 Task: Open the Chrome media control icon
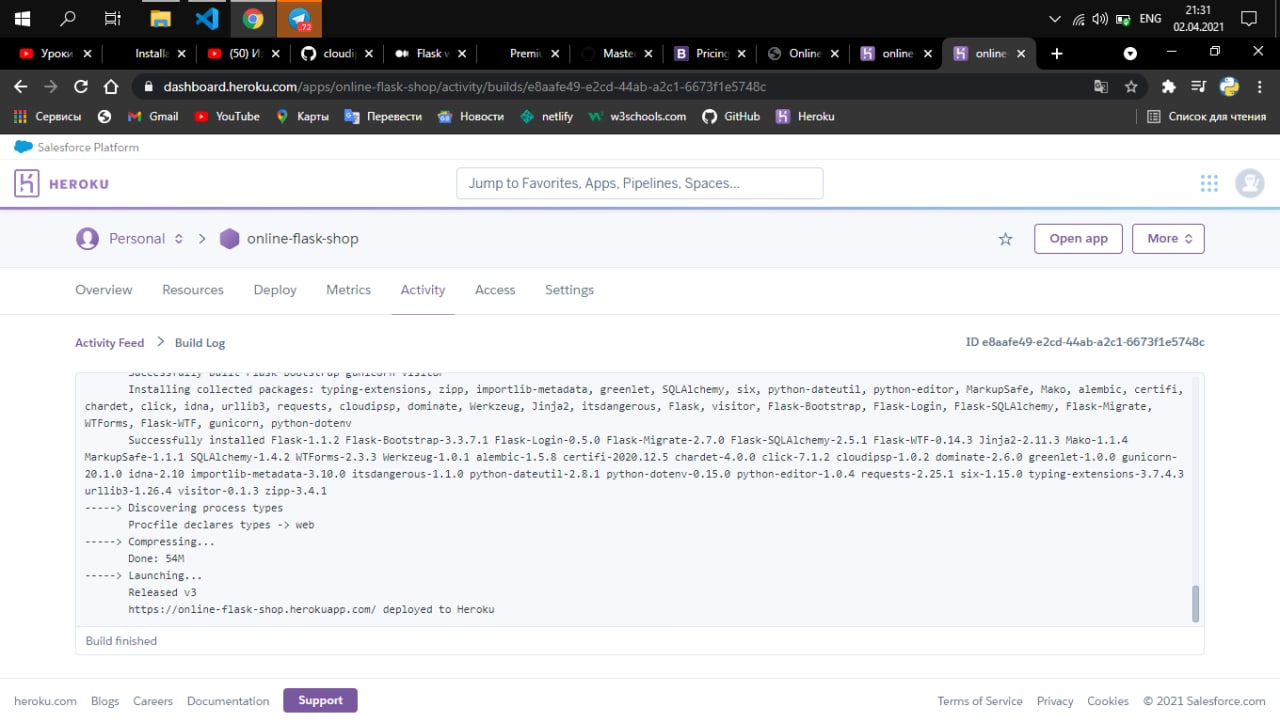1198,87
